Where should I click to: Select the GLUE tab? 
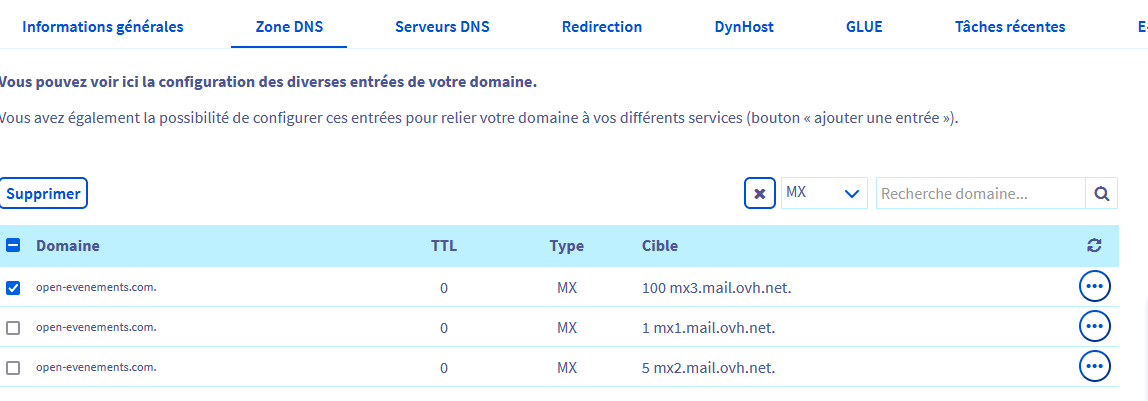coord(864,27)
